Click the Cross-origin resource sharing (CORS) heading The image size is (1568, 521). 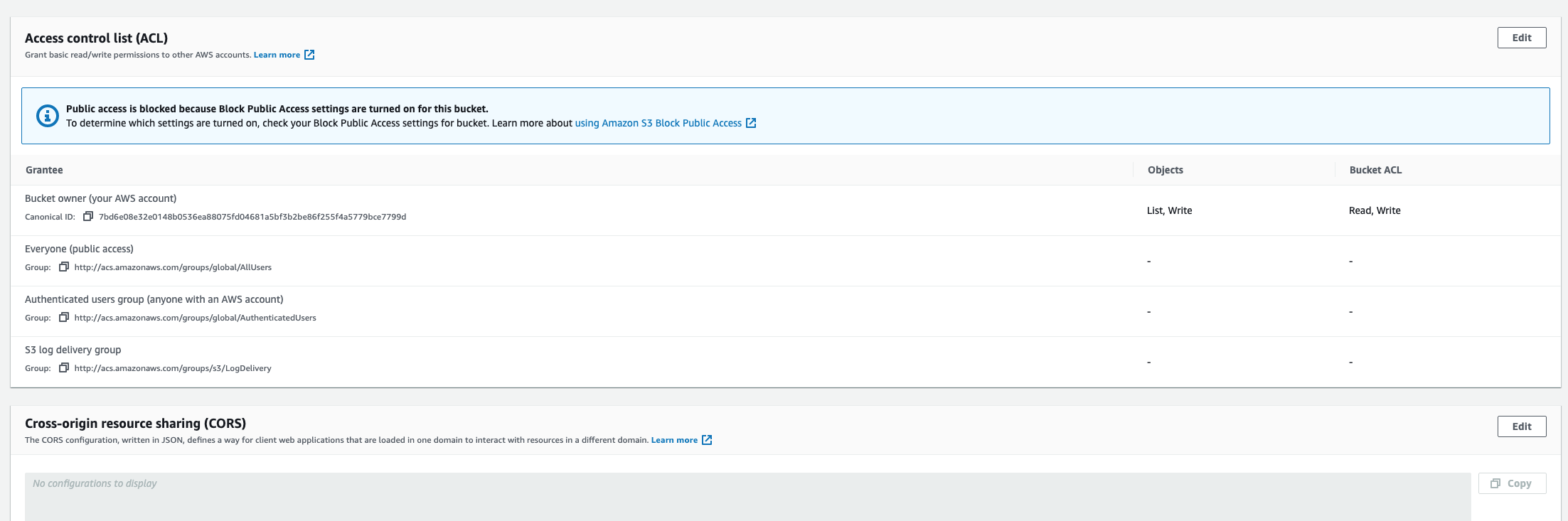(135, 423)
